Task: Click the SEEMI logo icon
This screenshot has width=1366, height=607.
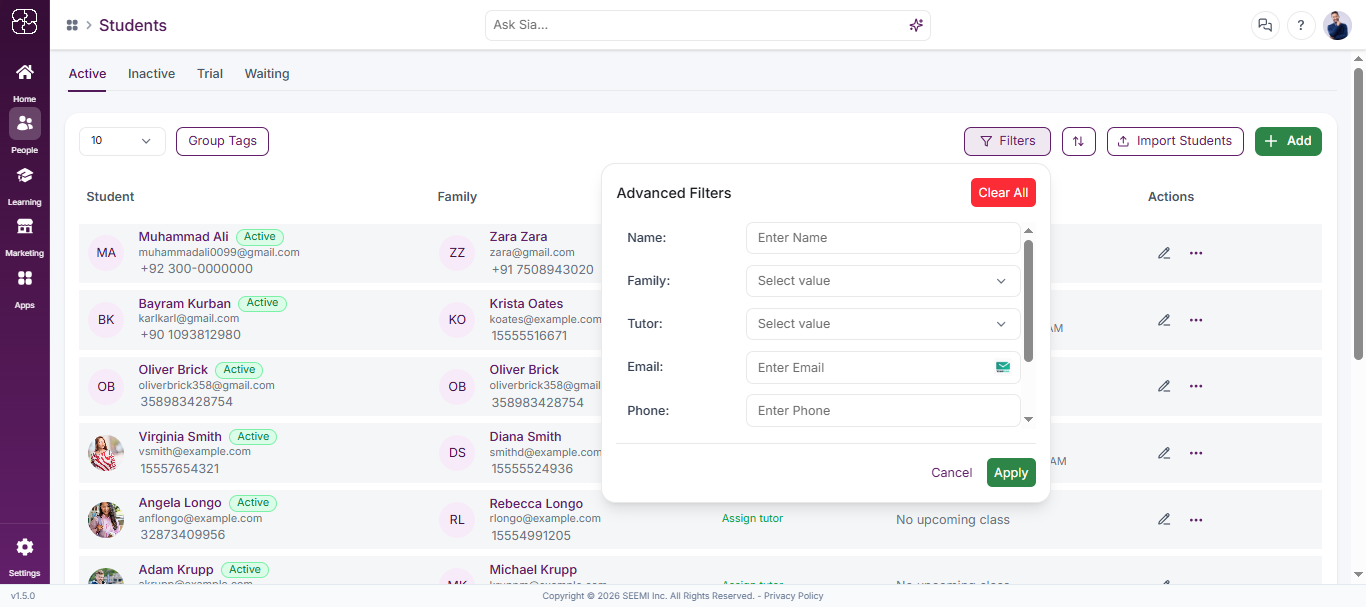Action: click(x=25, y=21)
